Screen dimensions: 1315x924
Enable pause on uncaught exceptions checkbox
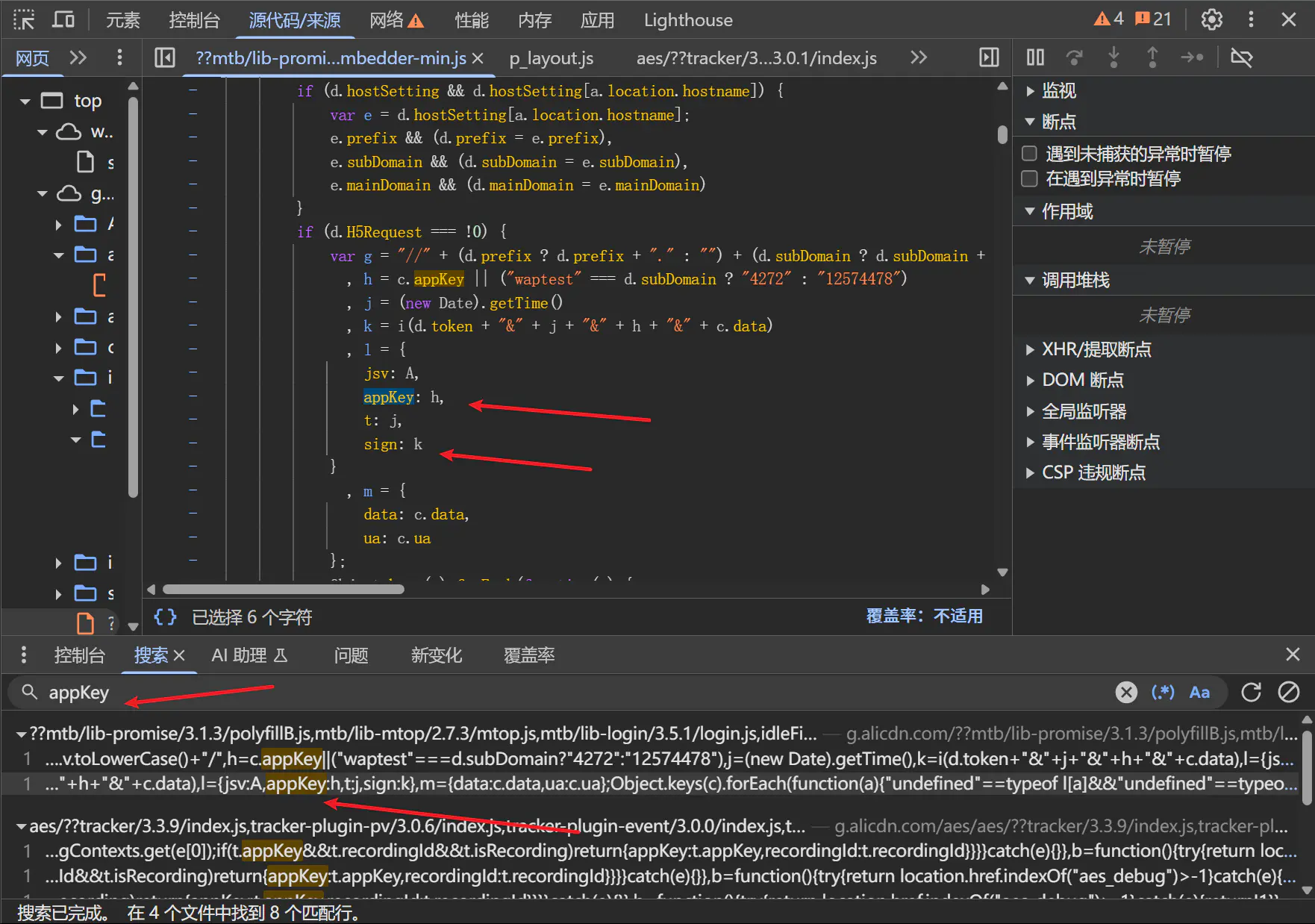(1030, 154)
